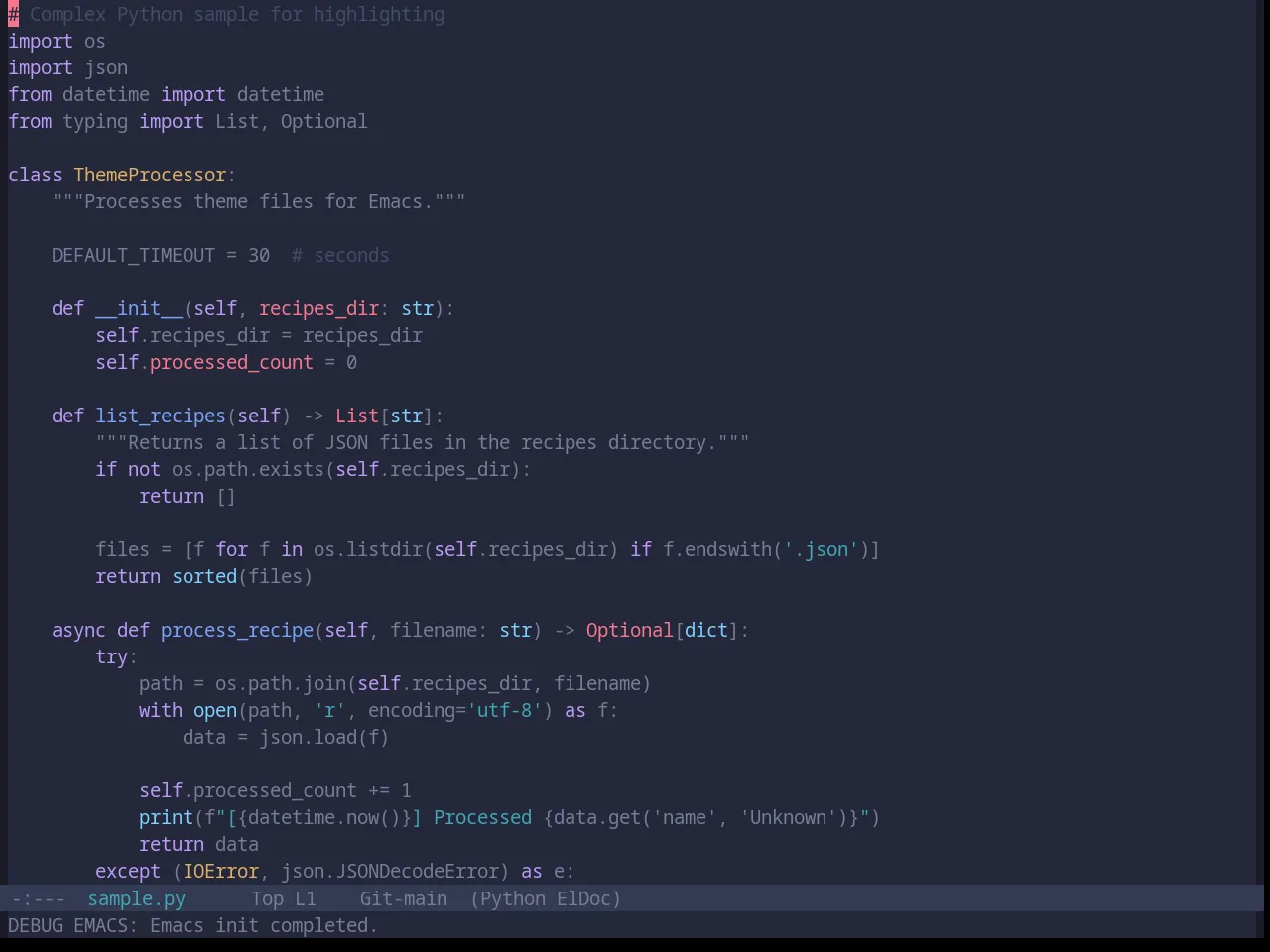Click 'return []' statement
This screenshot has width=1270, height=952.
(188, 496)
